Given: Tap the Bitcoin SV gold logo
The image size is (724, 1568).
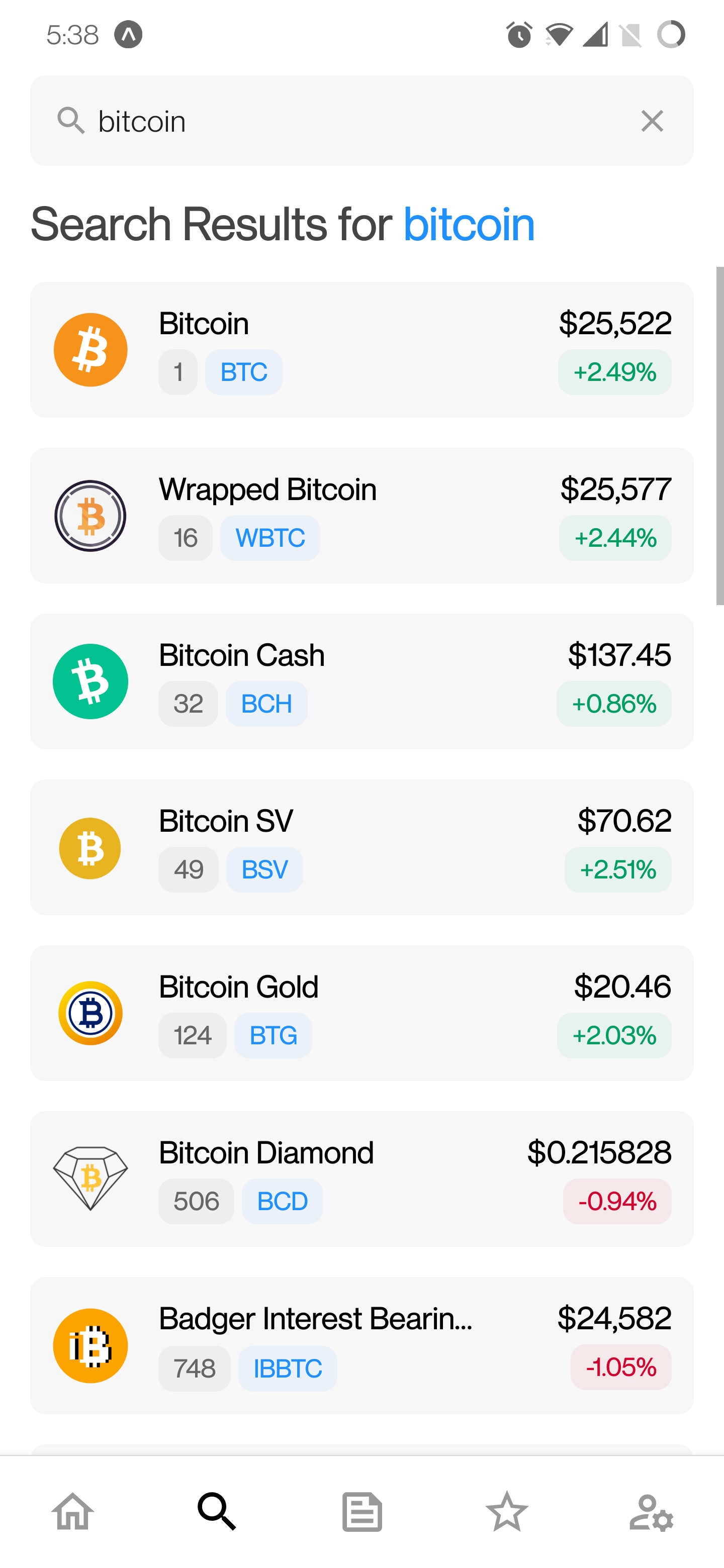Looking at the screenshot, I should click(x=90, y=847).
